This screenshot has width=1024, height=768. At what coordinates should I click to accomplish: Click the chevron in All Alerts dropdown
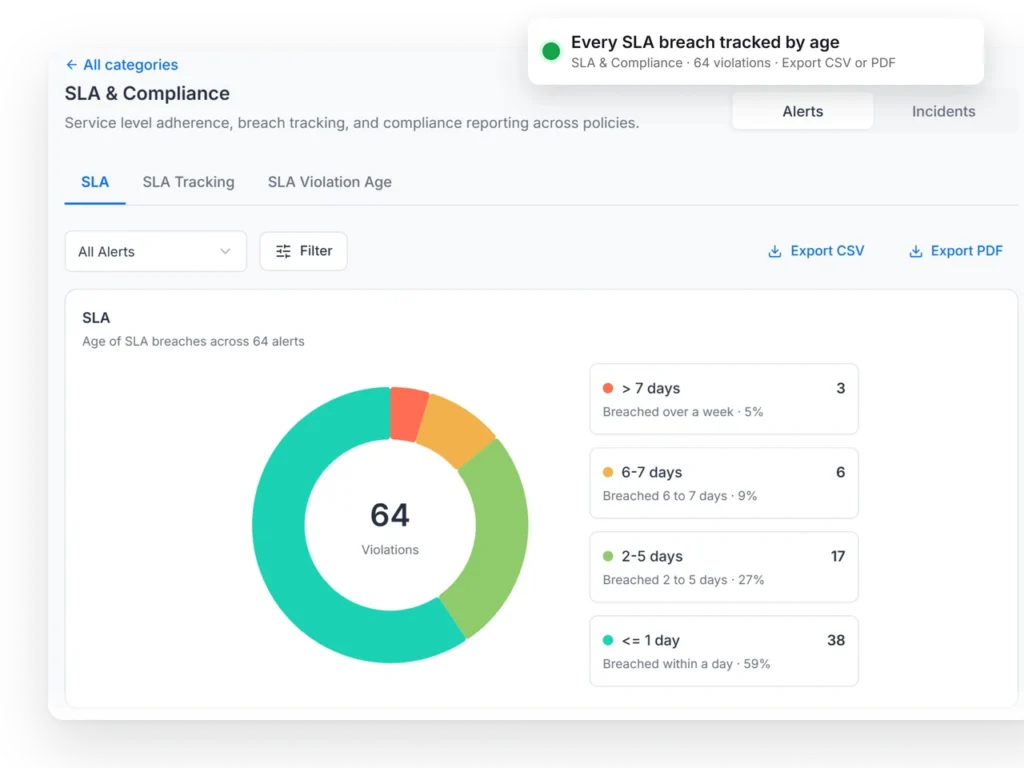(225, 251)
